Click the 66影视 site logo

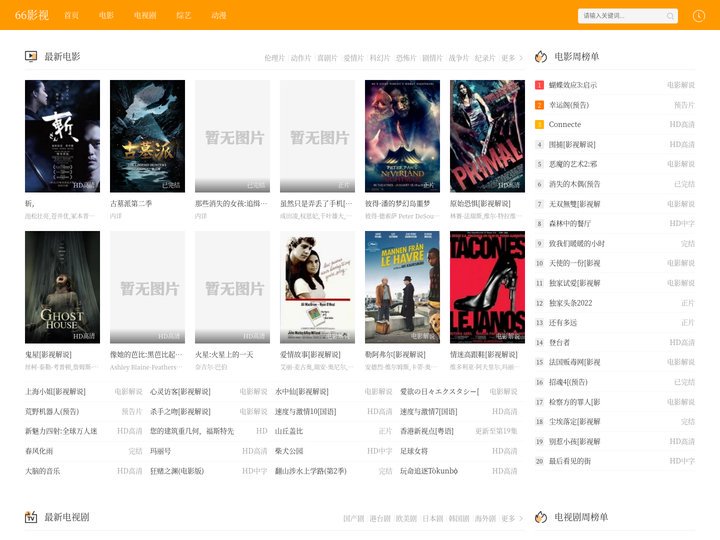32,15
